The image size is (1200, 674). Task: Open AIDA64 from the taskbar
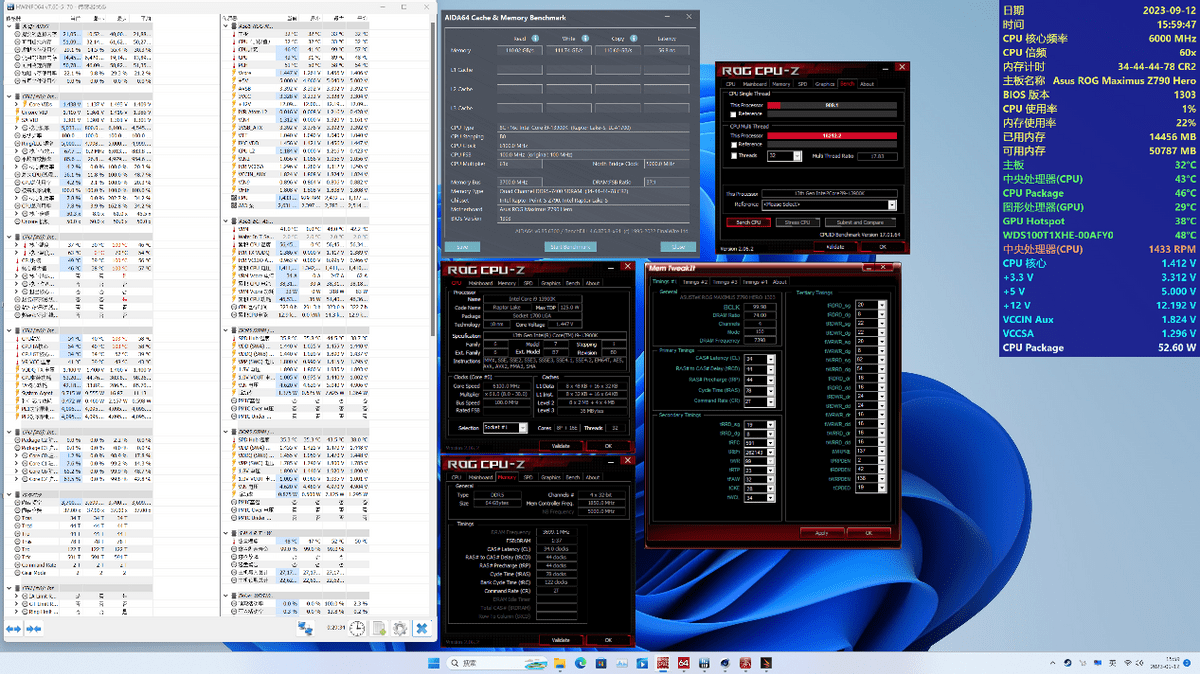(685, 664)
